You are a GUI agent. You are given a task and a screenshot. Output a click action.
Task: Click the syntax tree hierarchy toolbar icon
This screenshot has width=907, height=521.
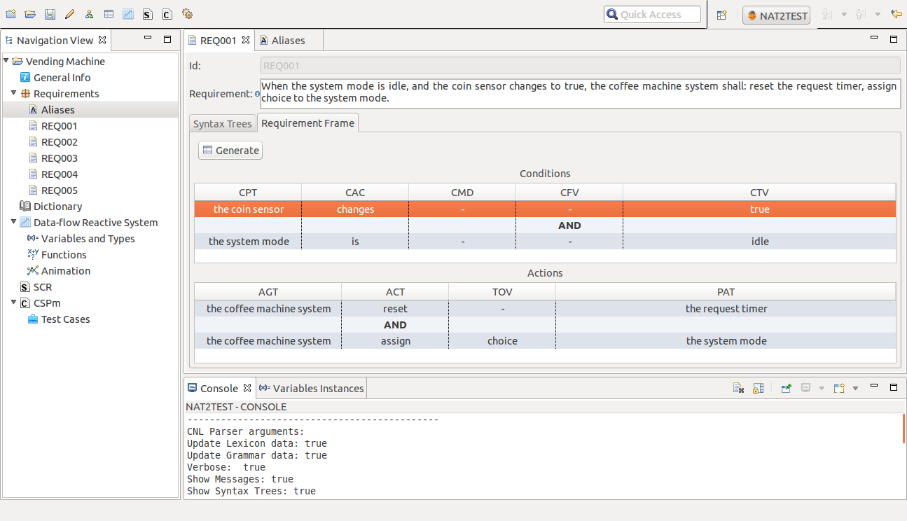[x=89, y=14]
